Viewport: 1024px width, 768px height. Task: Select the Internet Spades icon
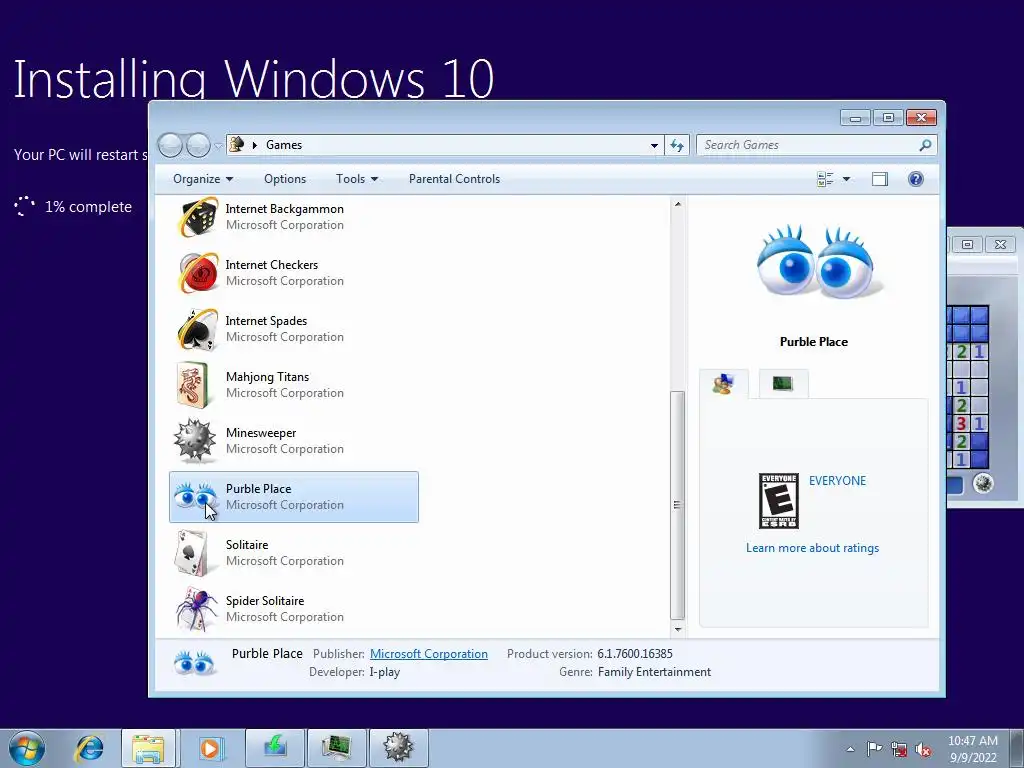coord(198,329)
